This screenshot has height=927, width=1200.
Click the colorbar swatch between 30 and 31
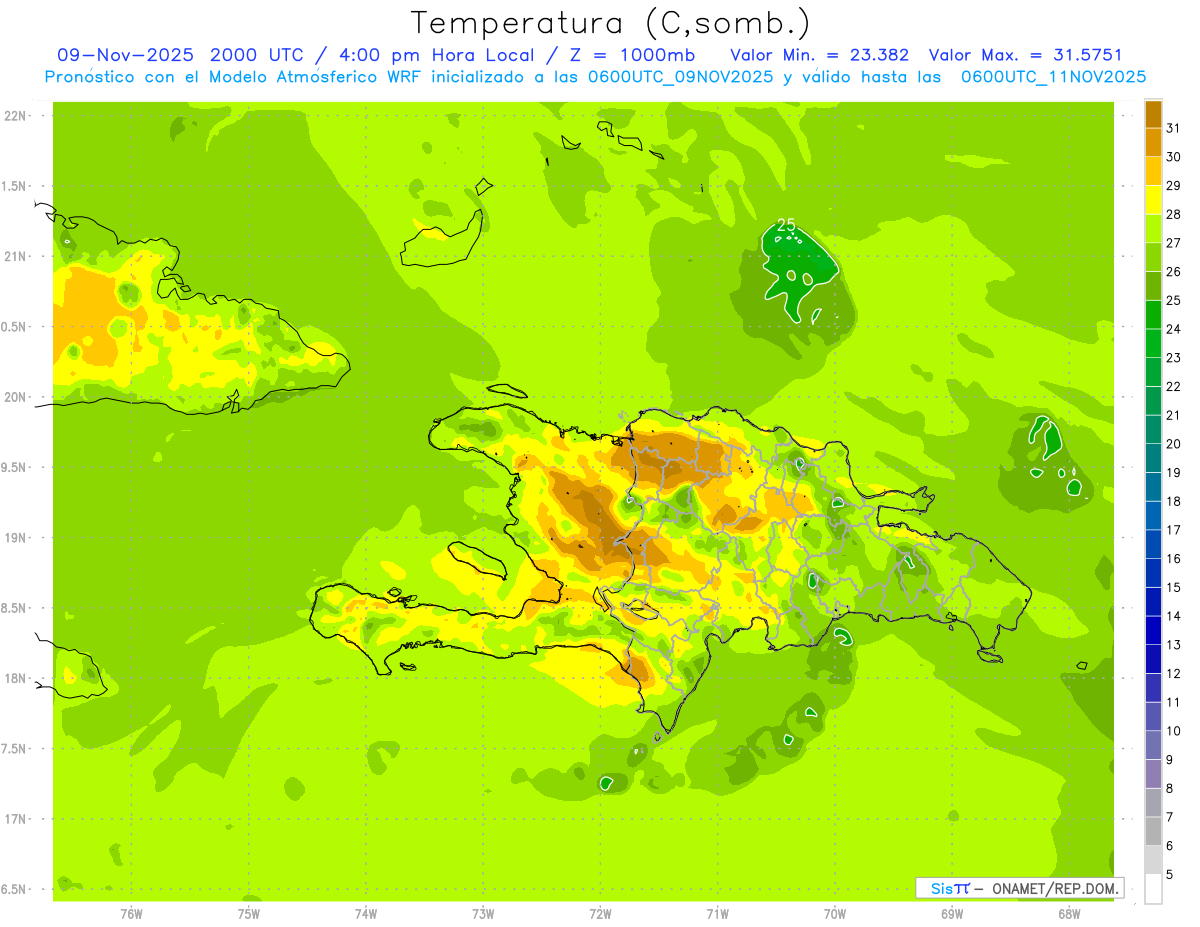(1153, 143)
